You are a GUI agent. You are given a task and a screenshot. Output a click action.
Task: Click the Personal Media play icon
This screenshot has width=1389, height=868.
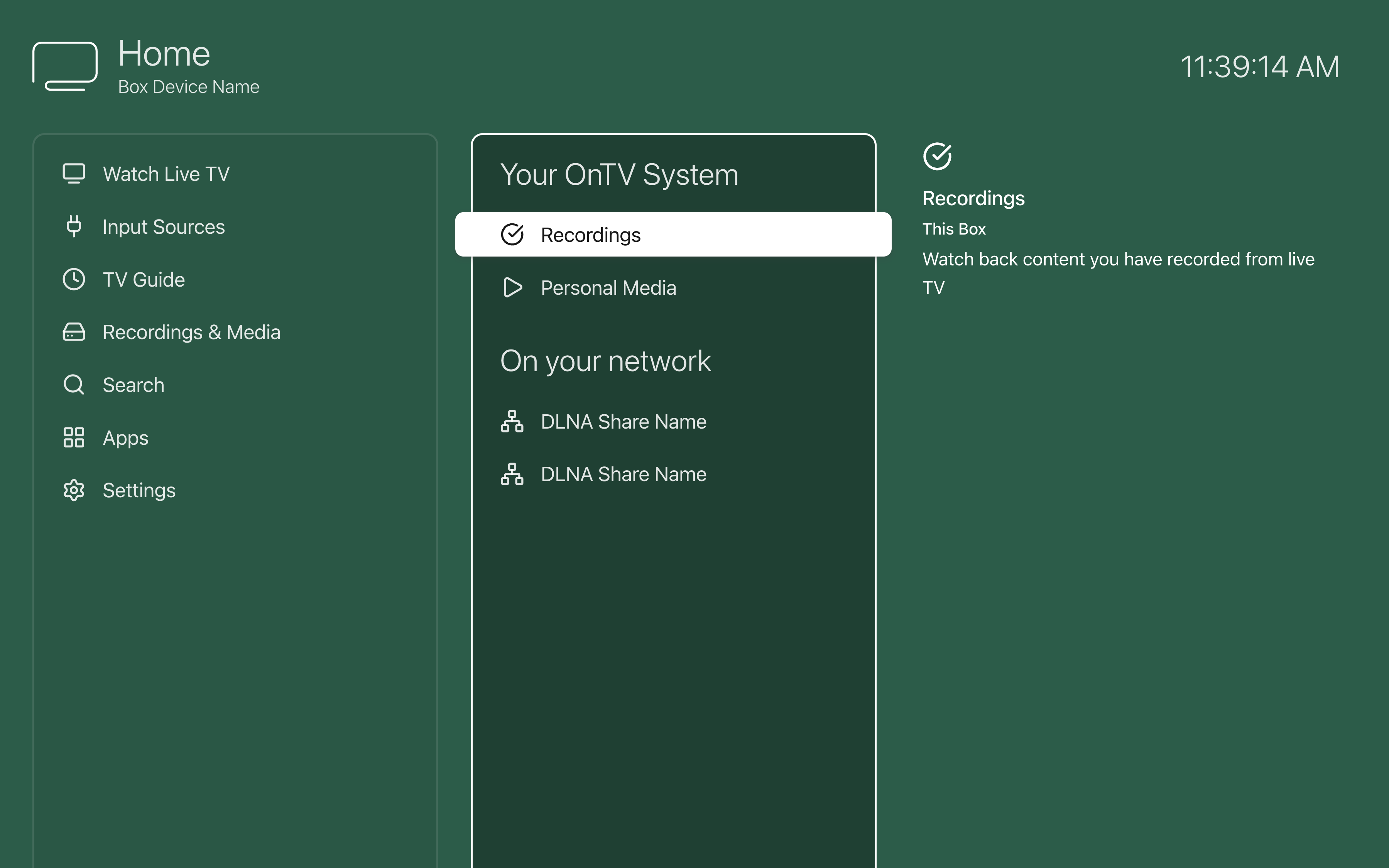pos(512,288)
